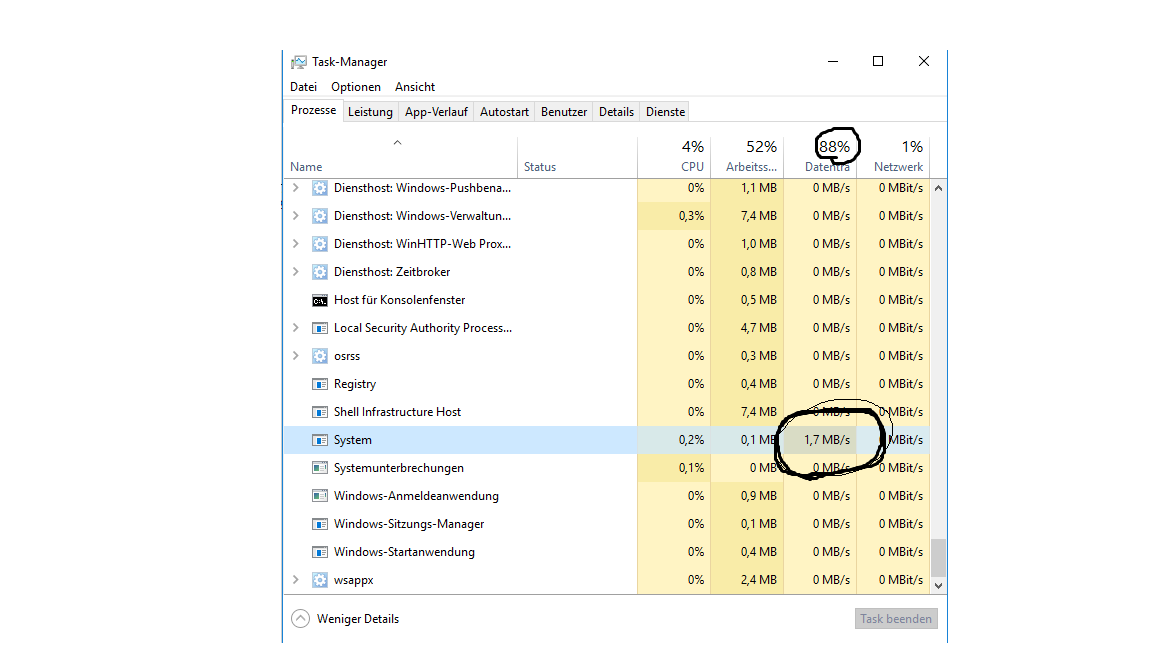The width and height of the screenshot is (1152, 648).
Task: Select the Shell Infrastructure Host row
Action: (x=607, y=412)
